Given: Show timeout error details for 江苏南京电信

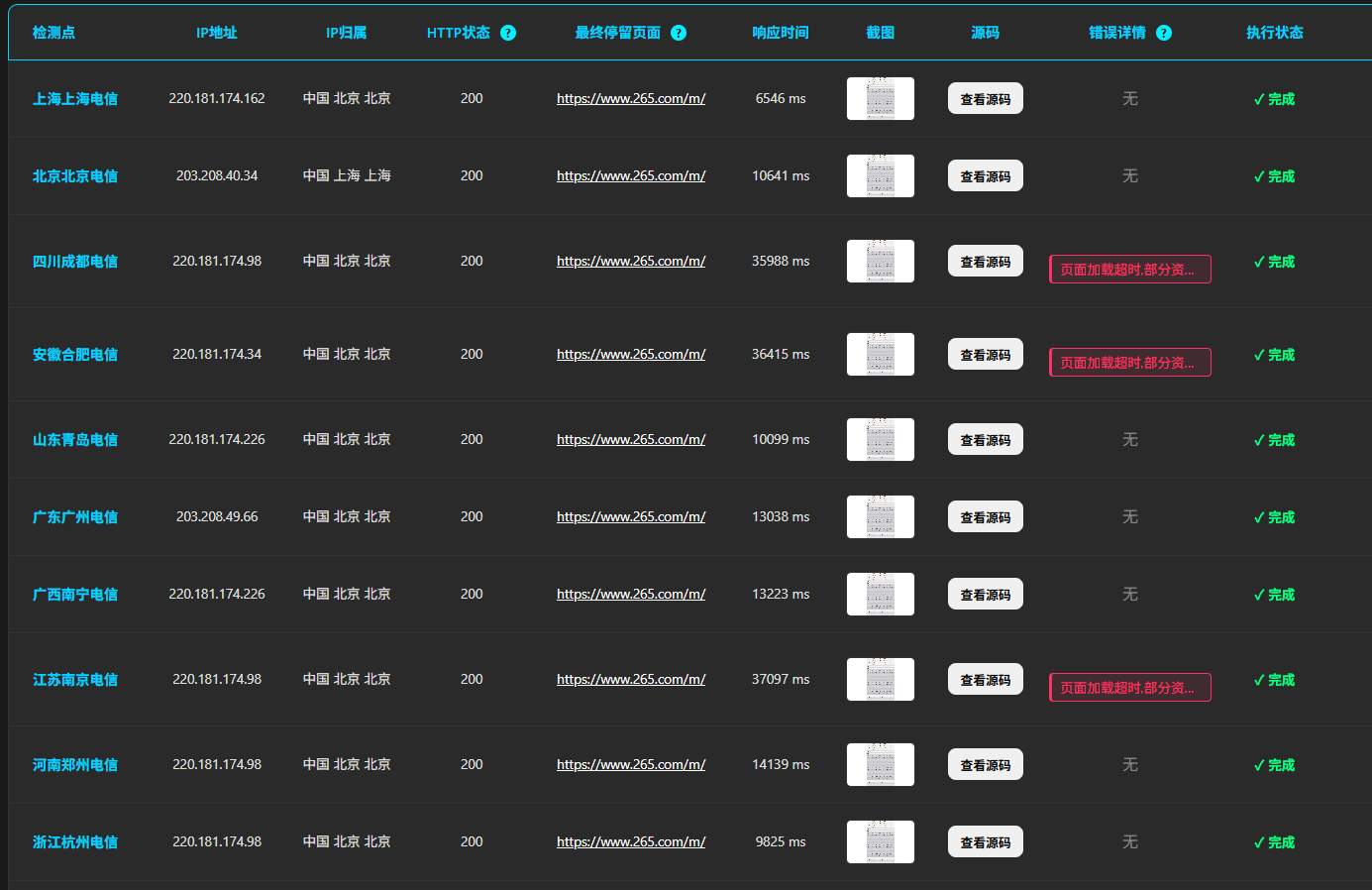Looking at the screenshot, I should [1129, 688].
